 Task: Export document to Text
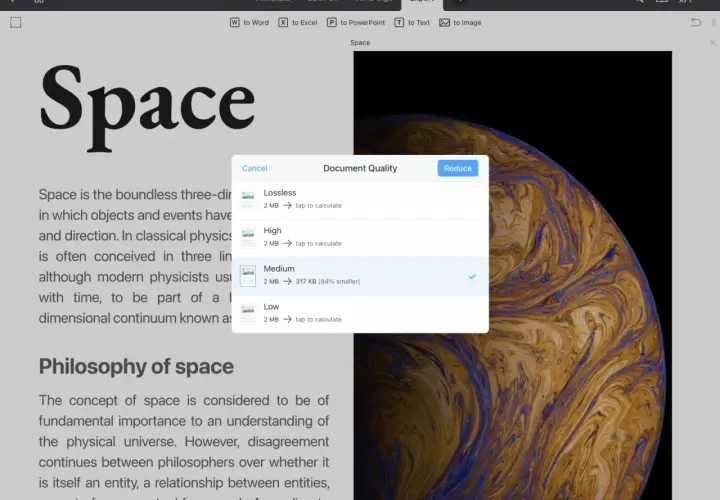(412, 22)
